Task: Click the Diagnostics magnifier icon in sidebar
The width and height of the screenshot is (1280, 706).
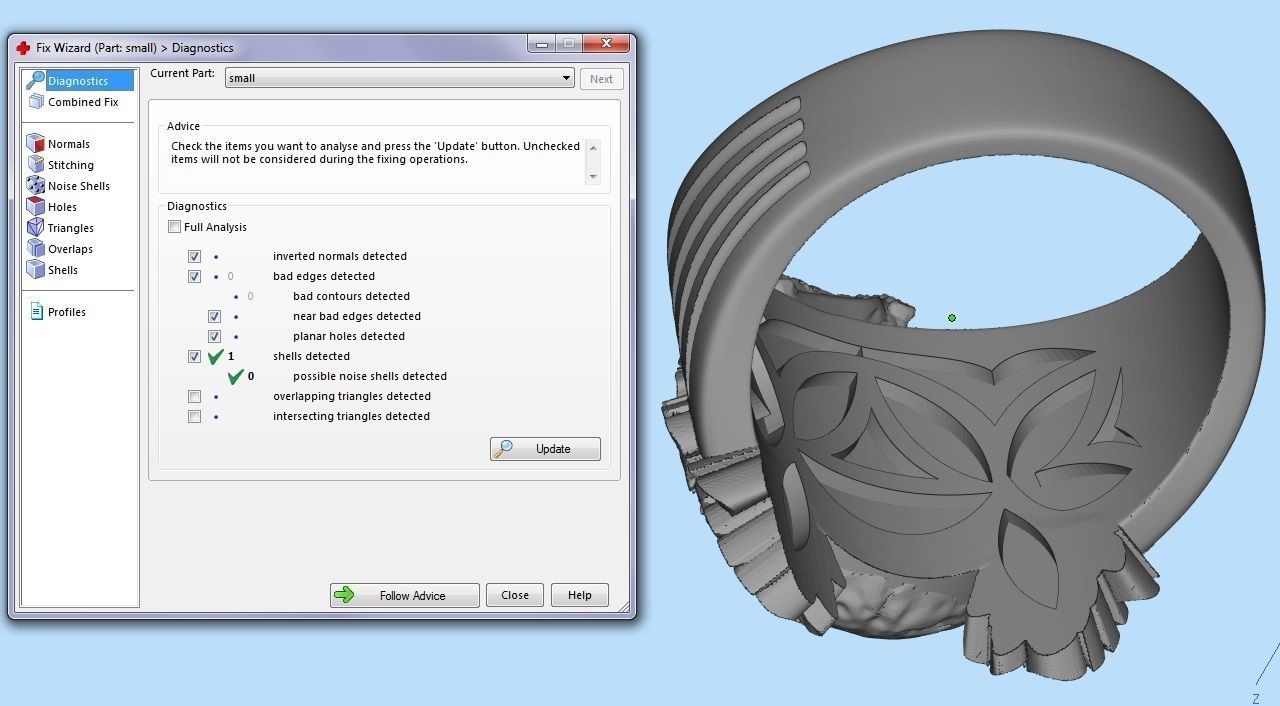Action: click(36, 80)
